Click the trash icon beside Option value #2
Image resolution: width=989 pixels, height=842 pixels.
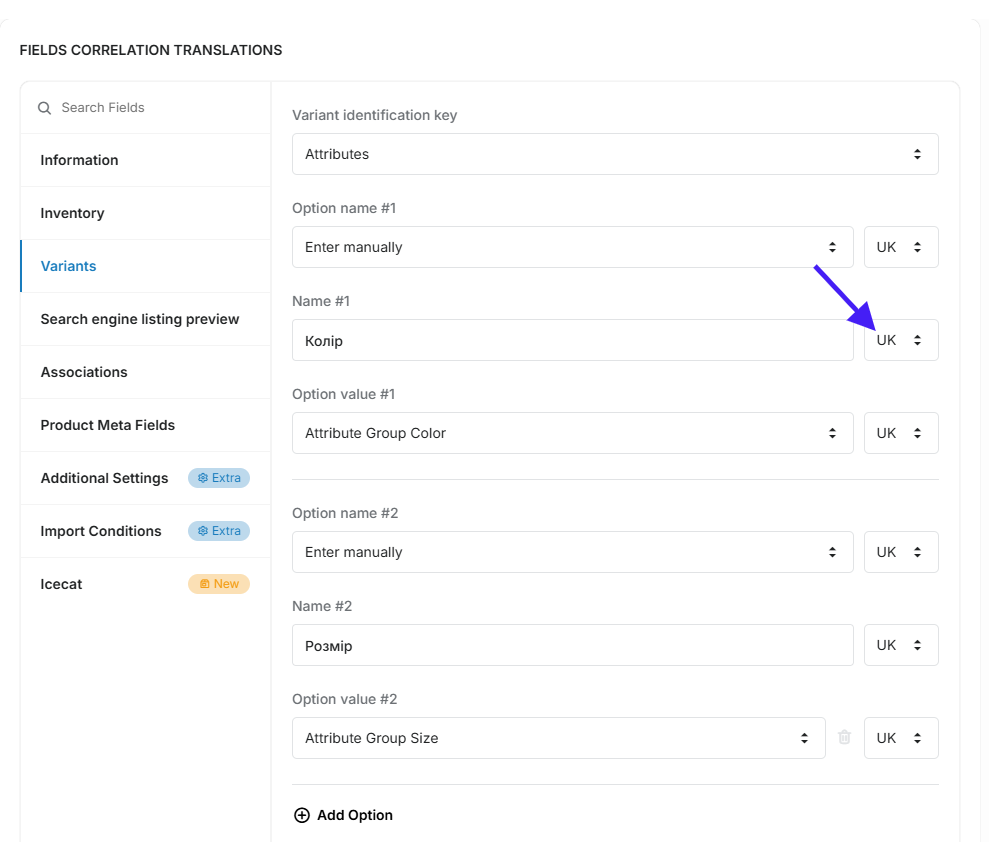tap(844, 737)
